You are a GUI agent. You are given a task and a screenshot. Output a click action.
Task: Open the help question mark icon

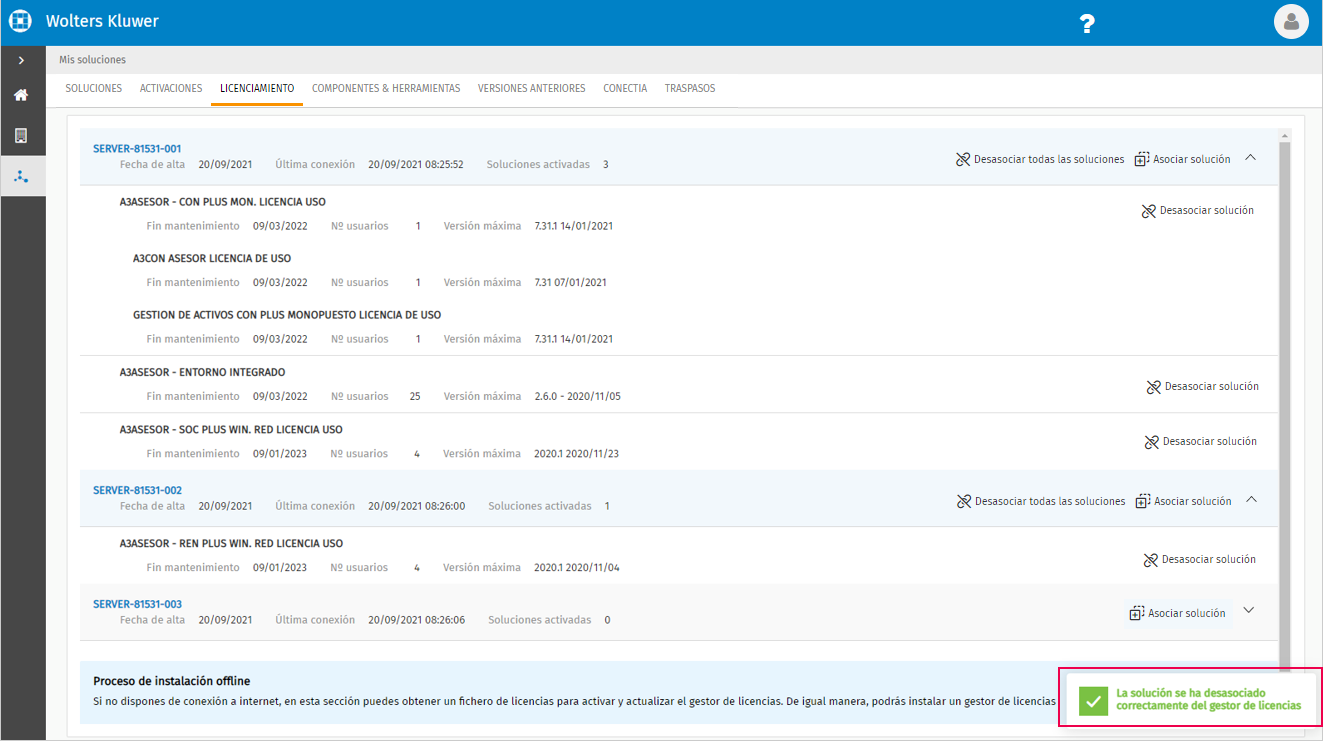tap(1087, 23)
